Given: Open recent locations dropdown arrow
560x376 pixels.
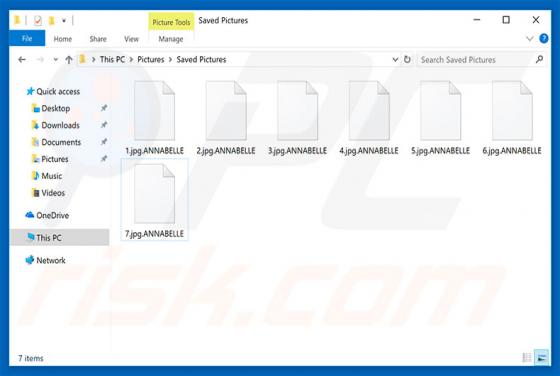Looking at the screenshot, I should pos(55,60).
